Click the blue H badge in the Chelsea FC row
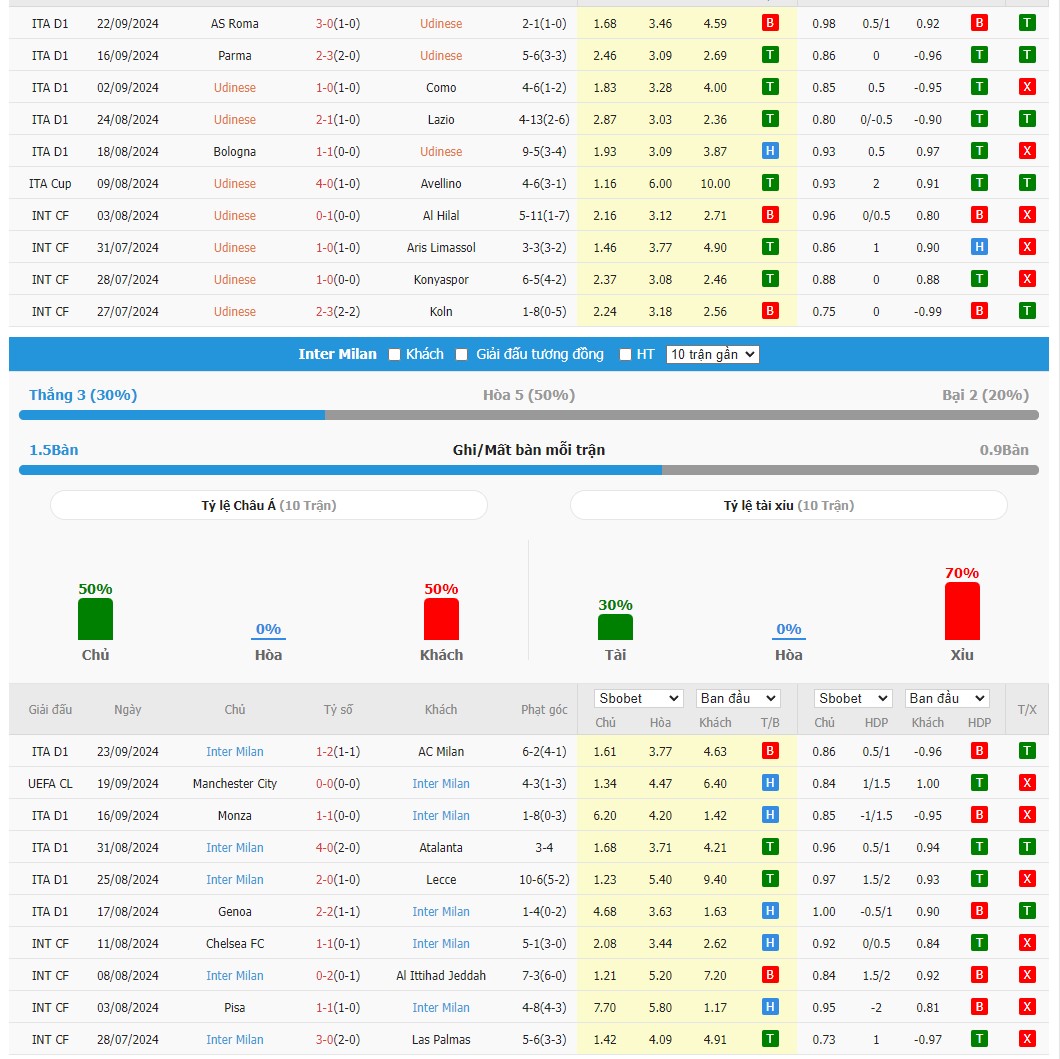1060x1059 pixels. [x=769, y=943]
